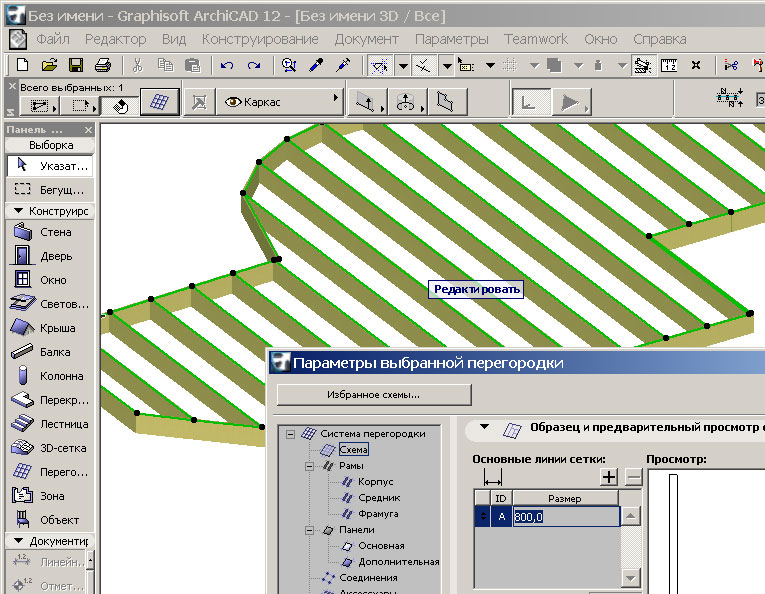Viewport: 765px width, 594px height.
Task: Open the Teamwork menu
Action: tap(535, 39)
